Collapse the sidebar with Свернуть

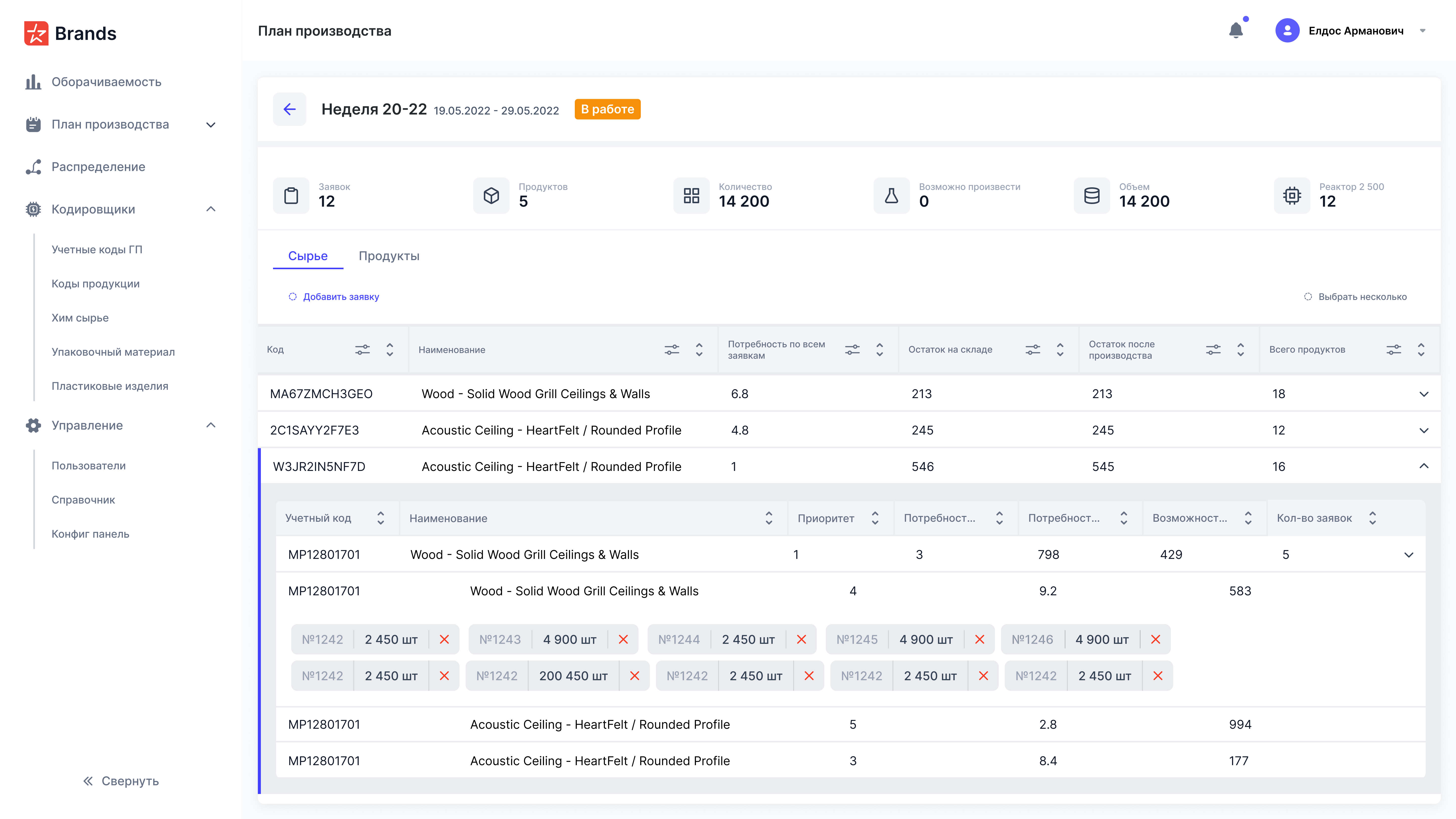point(121,781)
